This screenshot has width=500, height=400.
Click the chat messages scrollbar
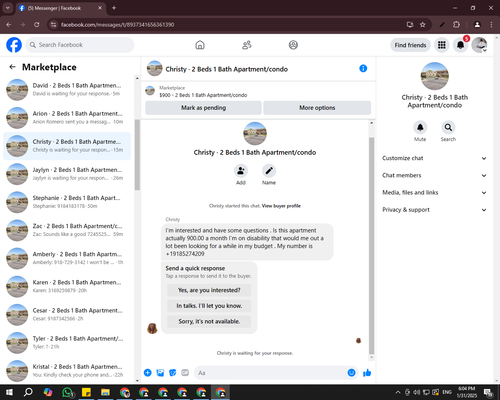pyautogui.click(x=372, y=246)
